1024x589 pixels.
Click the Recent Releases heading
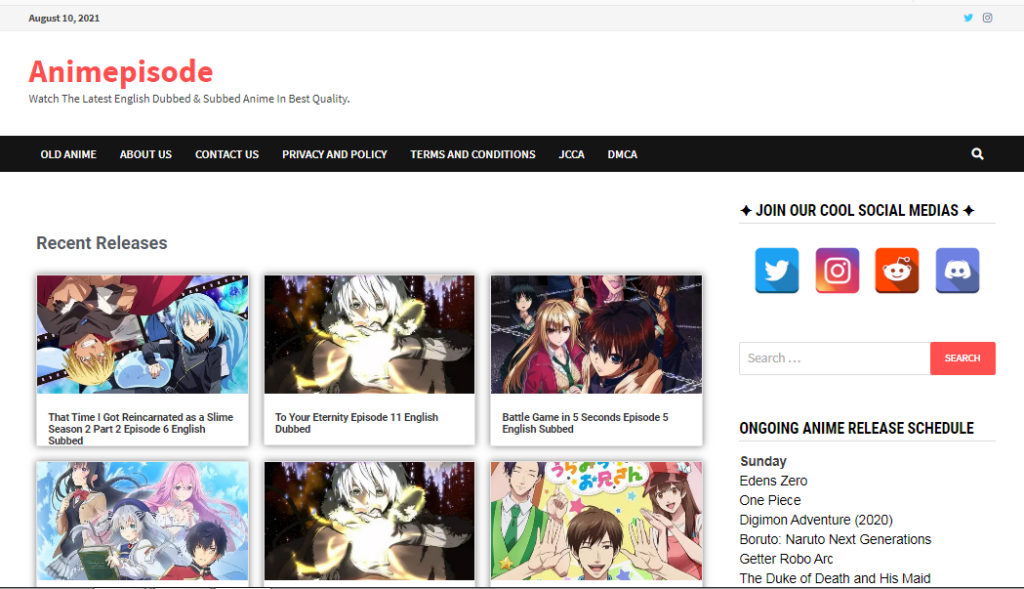tap(102, 243)
